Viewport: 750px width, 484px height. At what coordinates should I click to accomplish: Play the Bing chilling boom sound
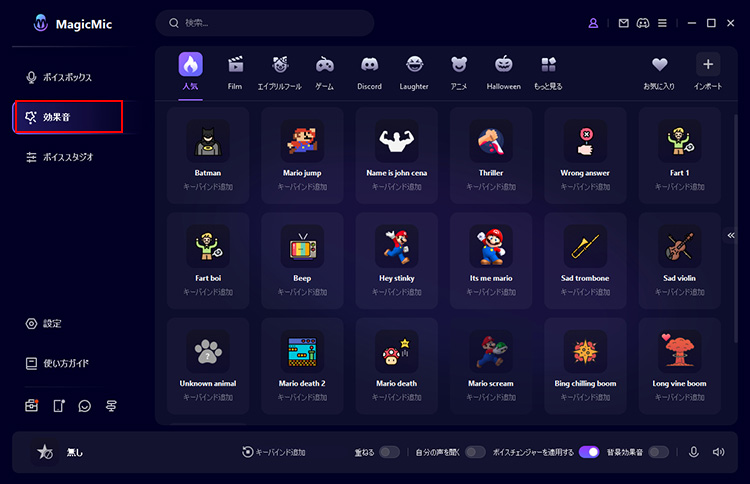click(x=585, y=352)
